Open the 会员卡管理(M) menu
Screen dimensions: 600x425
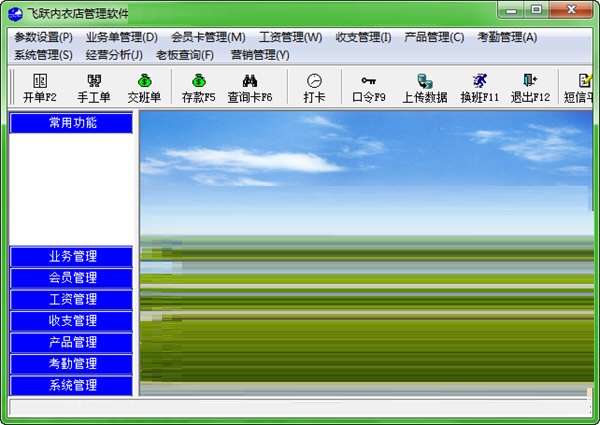[208, 37]
